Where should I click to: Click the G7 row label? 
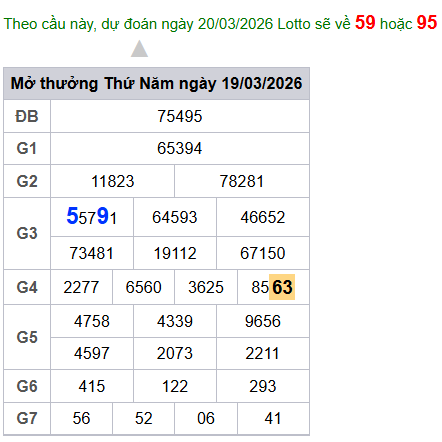click(x=27, y=418)
